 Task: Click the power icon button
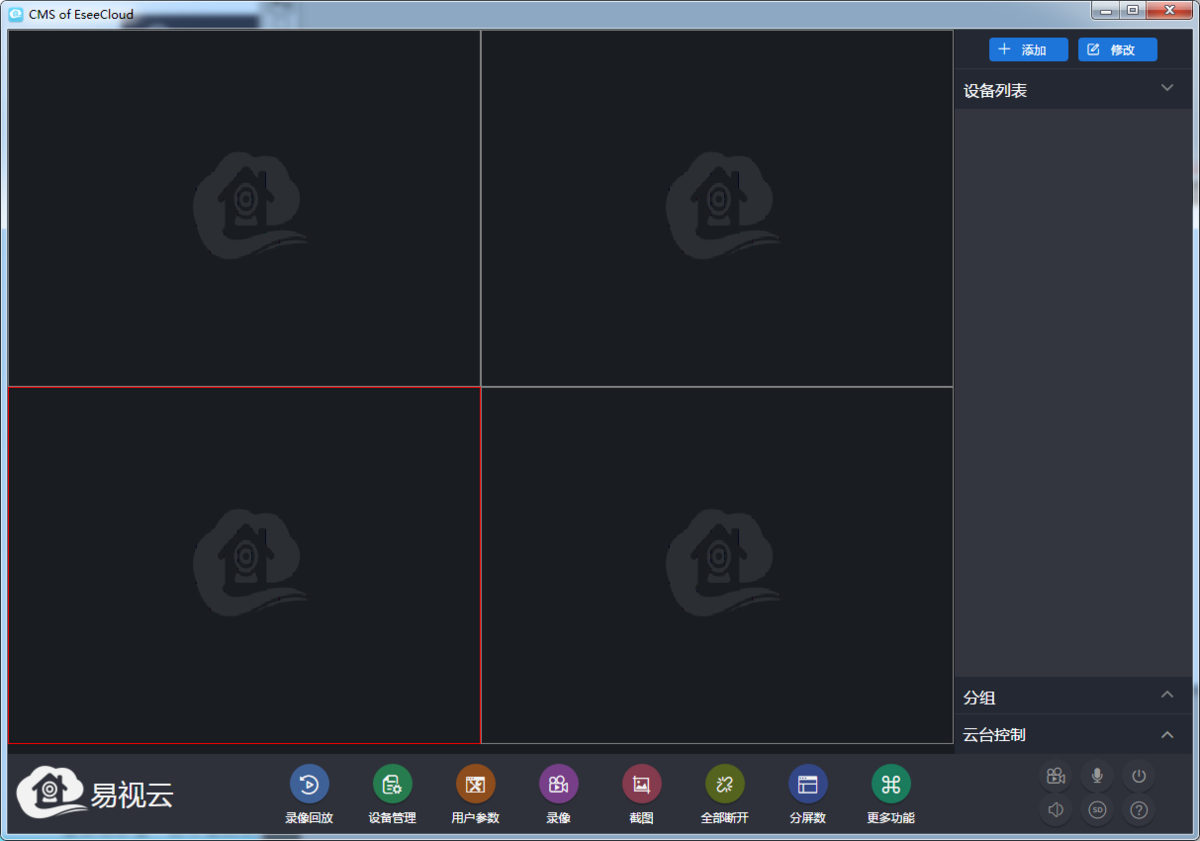pyautogui.click(x=1138, y=776)
